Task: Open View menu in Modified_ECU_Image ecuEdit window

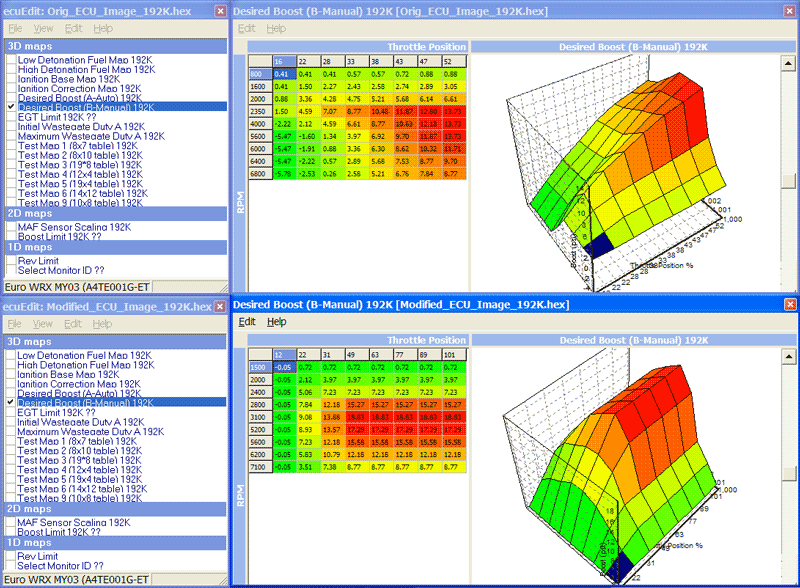Action: click(x=43, y=324)
